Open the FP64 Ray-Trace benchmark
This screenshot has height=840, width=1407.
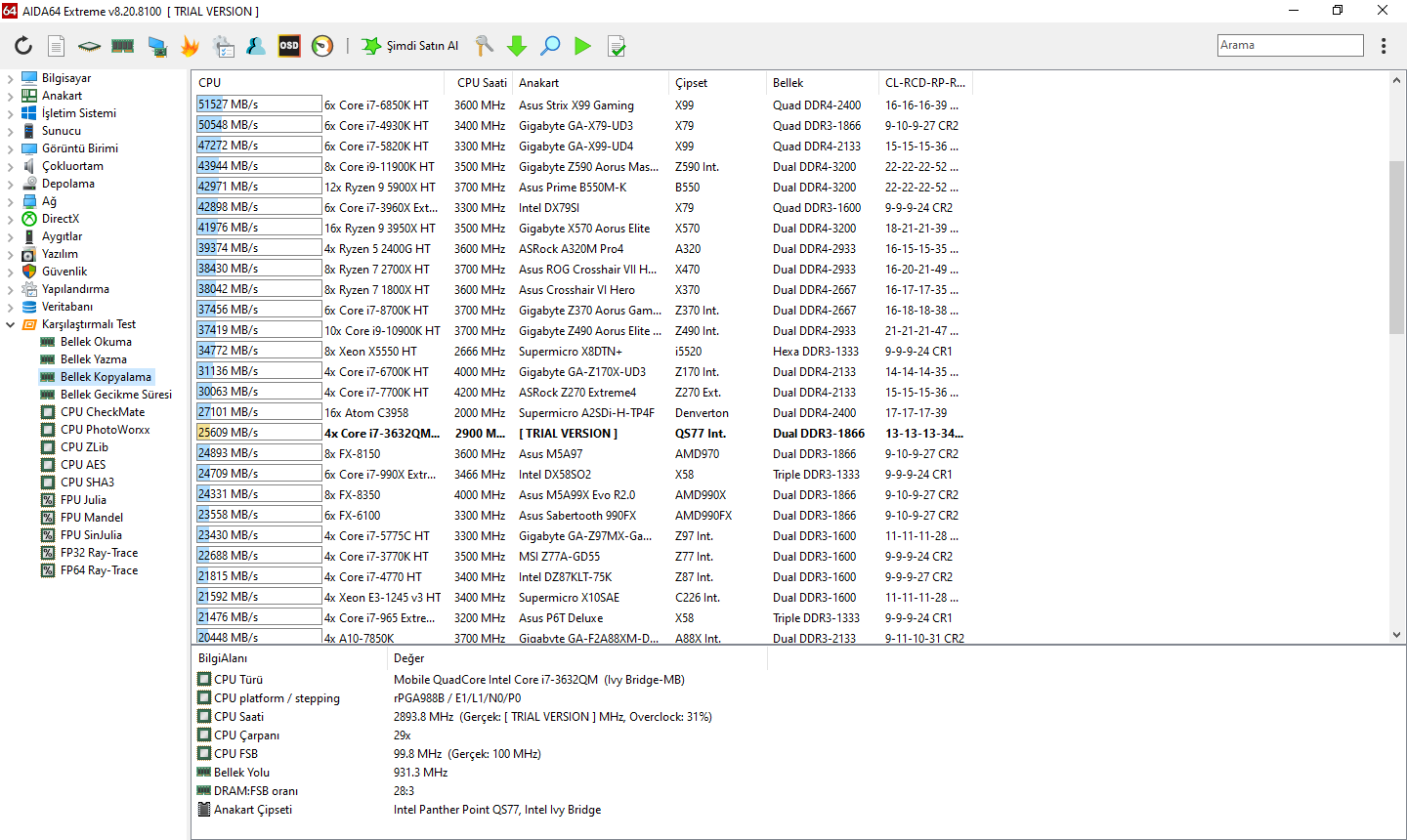99,570
